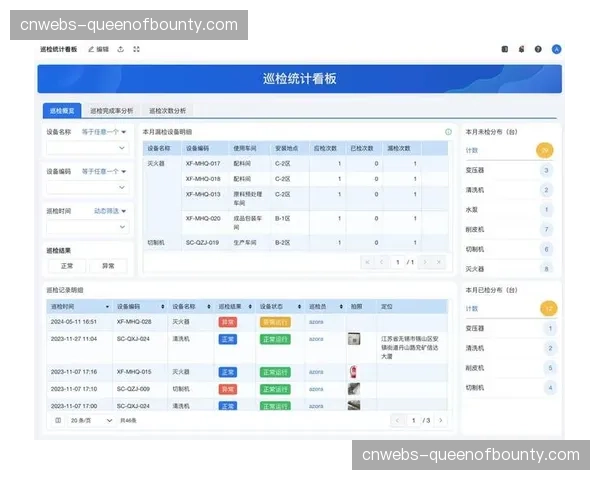Screen dimensions: 600x480
Task: Click red 异常 badge in XF-MHQ-028 row
Action: pos(228,322)
